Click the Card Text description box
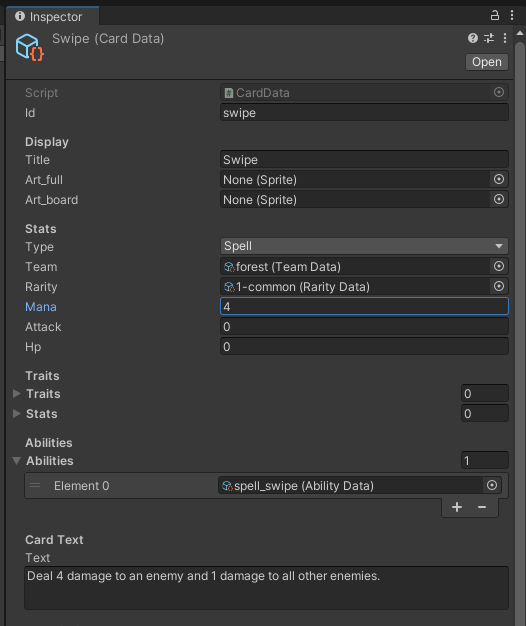 coord(266,588)
